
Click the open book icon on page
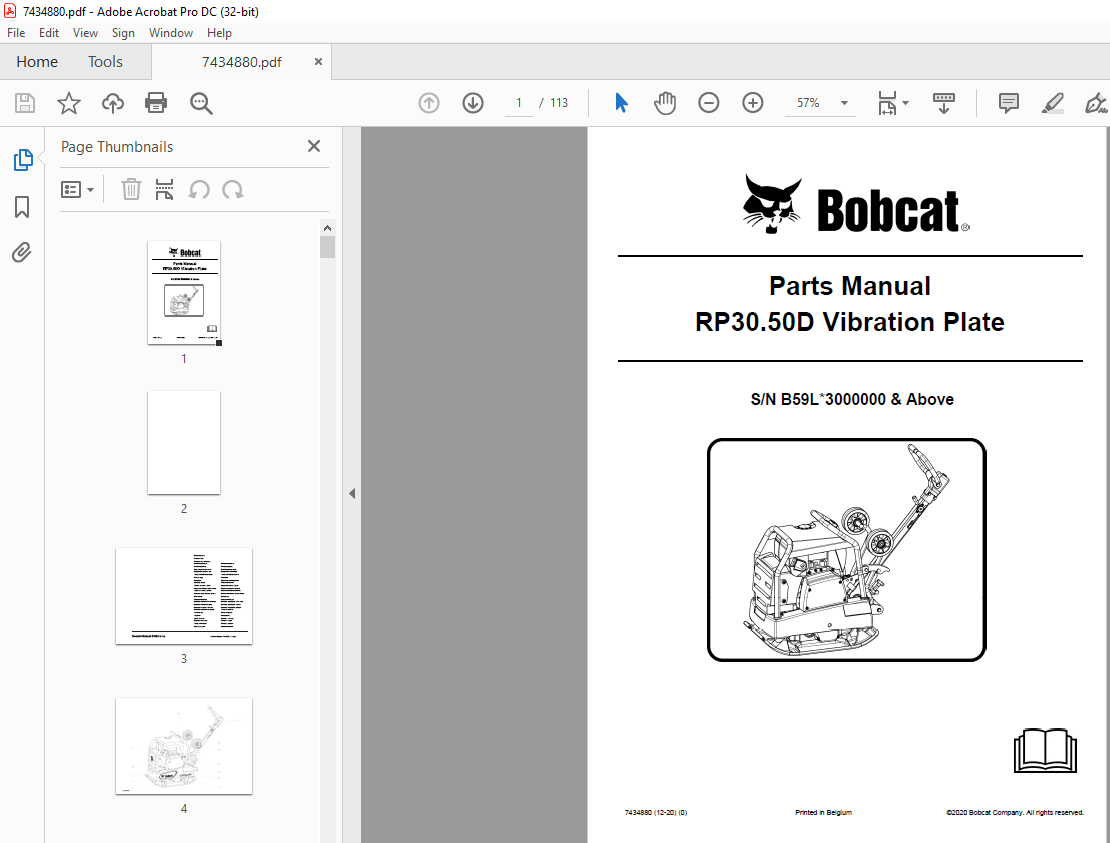[1045, 750]
